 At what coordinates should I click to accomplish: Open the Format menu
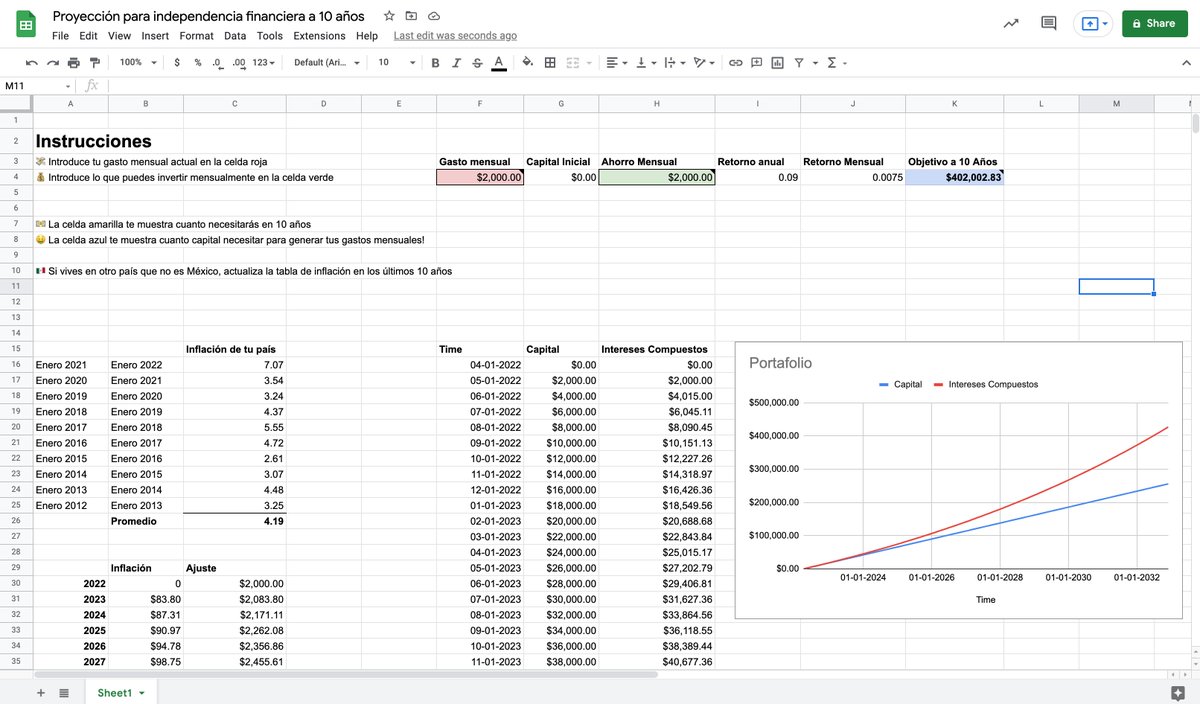(x=197, y=36)
